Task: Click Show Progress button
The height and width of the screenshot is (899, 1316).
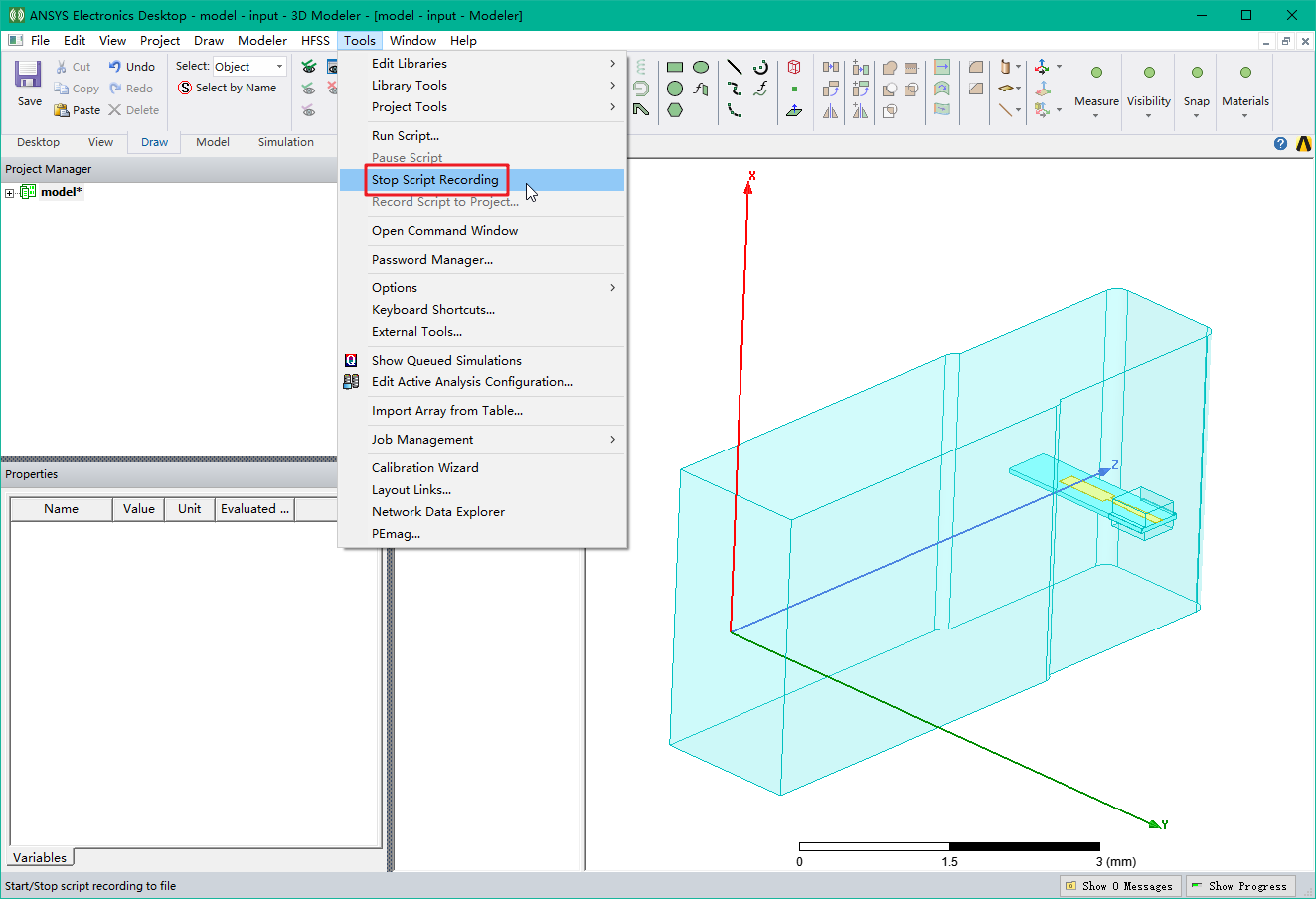Action: (1240, 886)
